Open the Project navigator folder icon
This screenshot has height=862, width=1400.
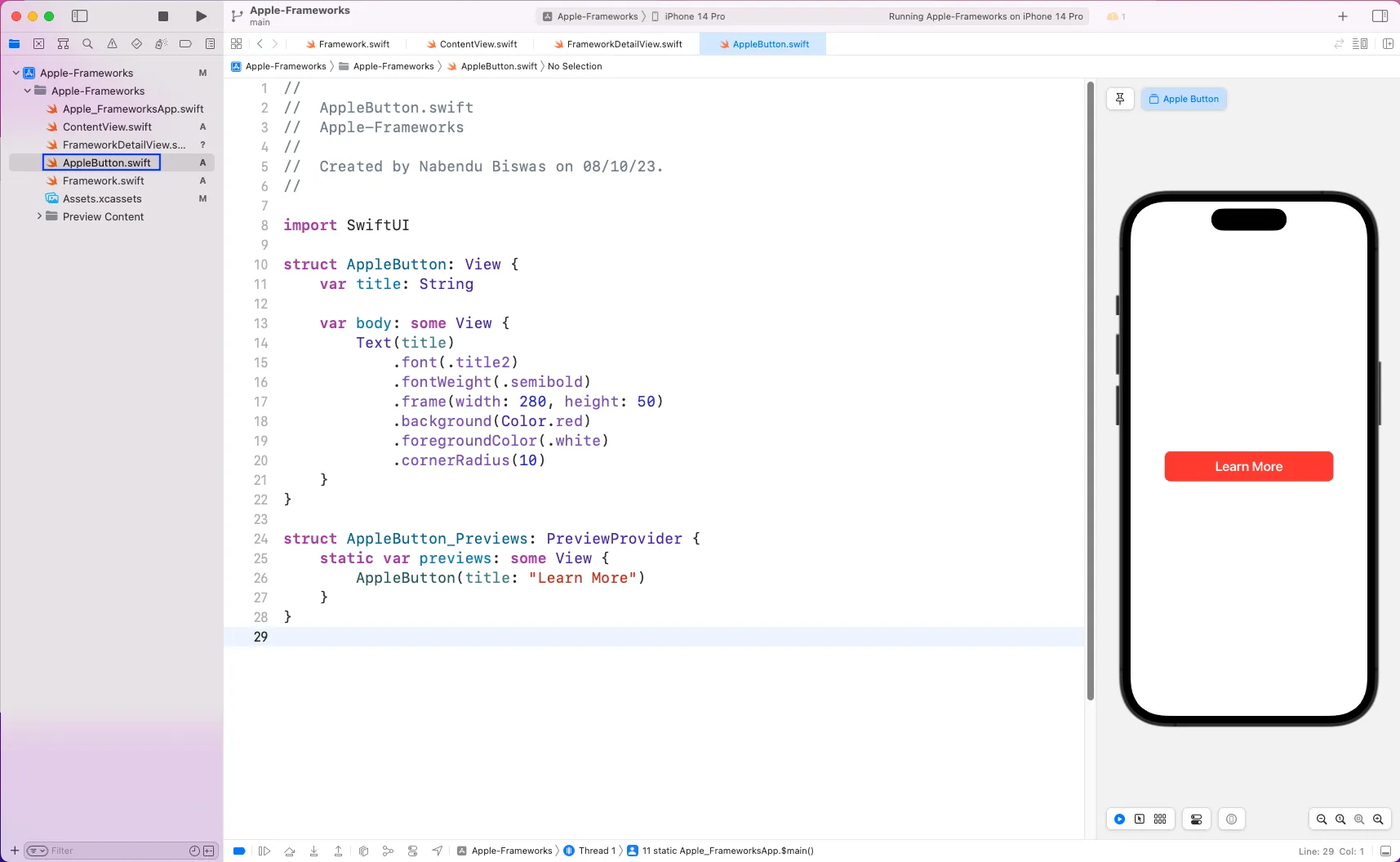[x=15, y=44]
